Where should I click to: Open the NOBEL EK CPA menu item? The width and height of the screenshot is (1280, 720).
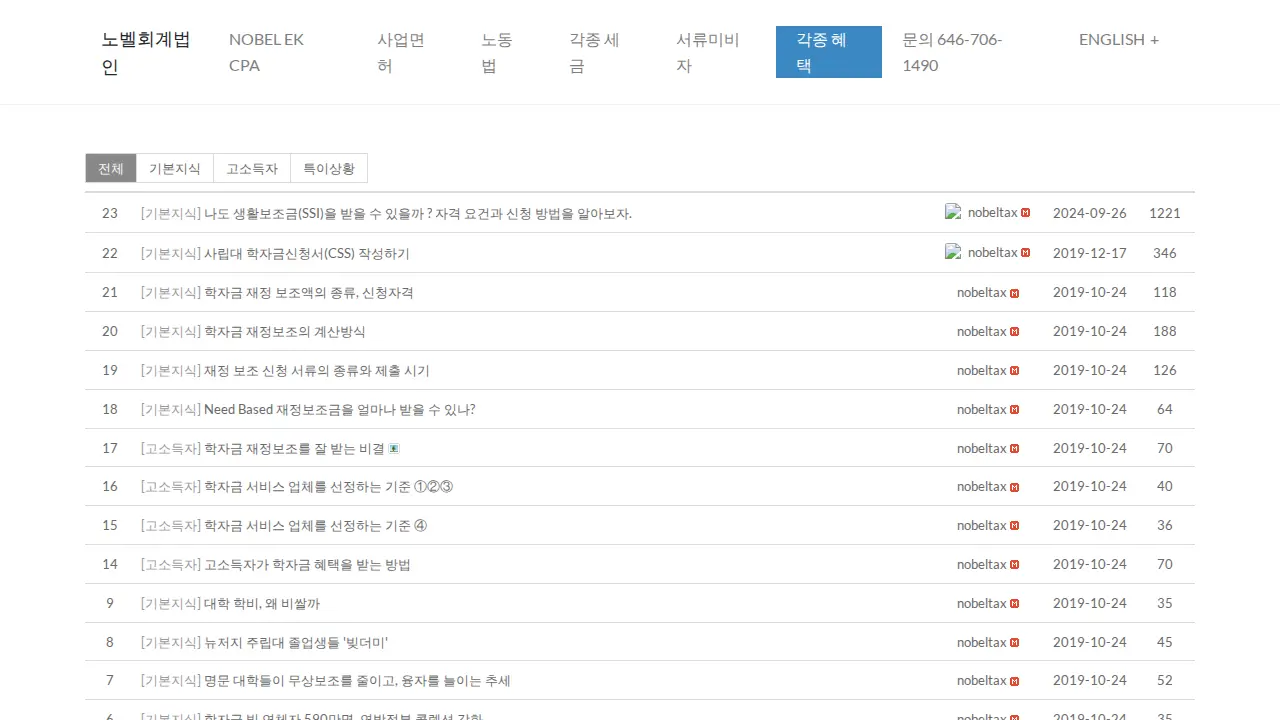pos(283,52)
